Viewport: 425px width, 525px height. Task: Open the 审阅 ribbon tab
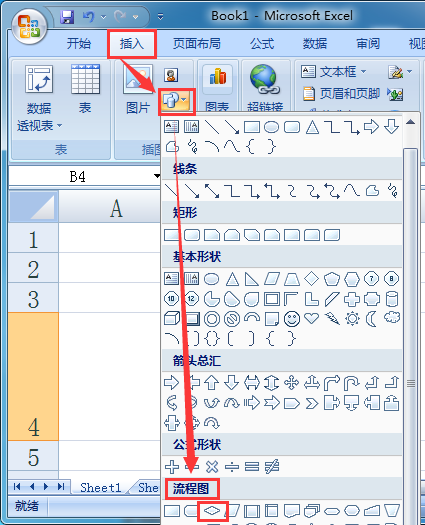pyautogui.click(x=368, y=44)
